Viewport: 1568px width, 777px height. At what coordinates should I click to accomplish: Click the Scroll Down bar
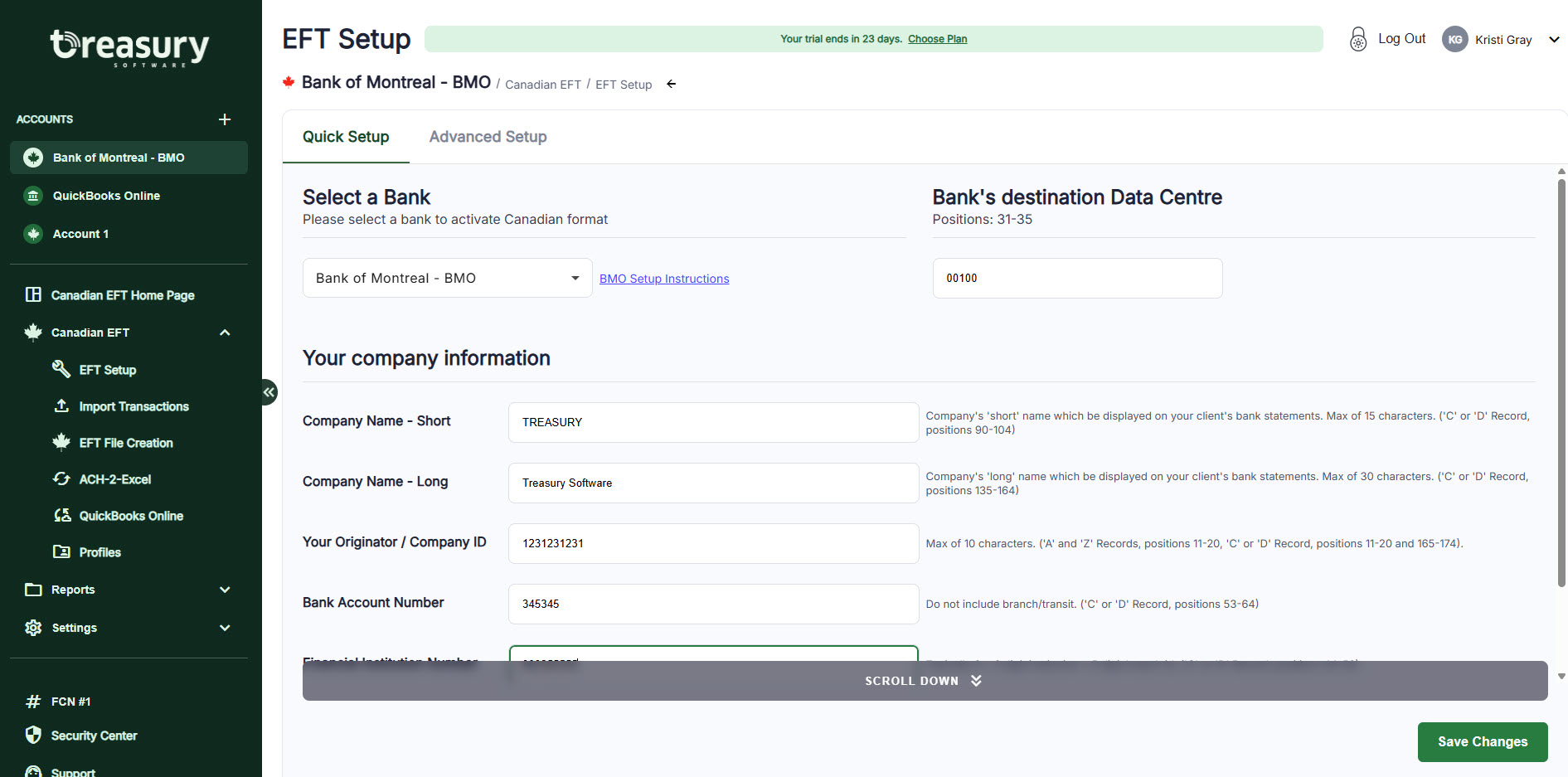[925, 681]
